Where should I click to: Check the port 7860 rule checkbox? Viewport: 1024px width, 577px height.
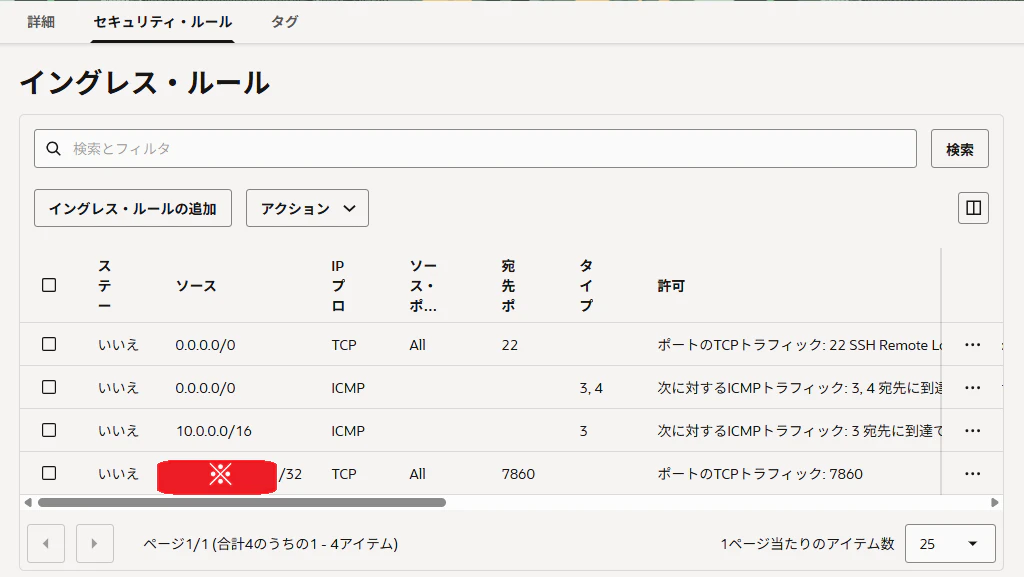[x=49, y=473]
